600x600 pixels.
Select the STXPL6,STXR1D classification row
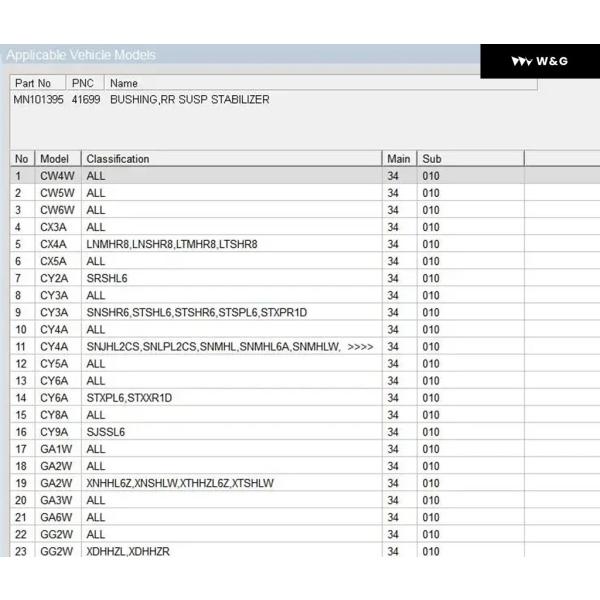pyautogui.click(x=129, y=398)
